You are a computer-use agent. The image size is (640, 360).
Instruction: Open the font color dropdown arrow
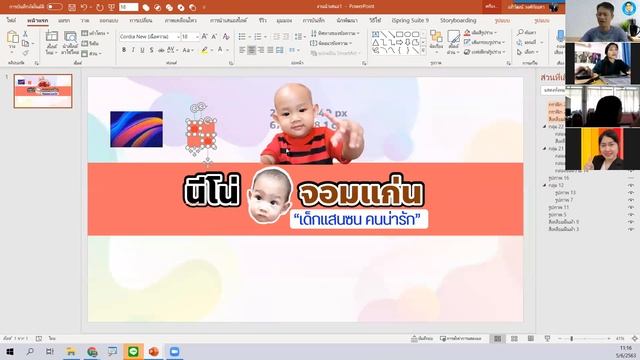tap(227, 50)
